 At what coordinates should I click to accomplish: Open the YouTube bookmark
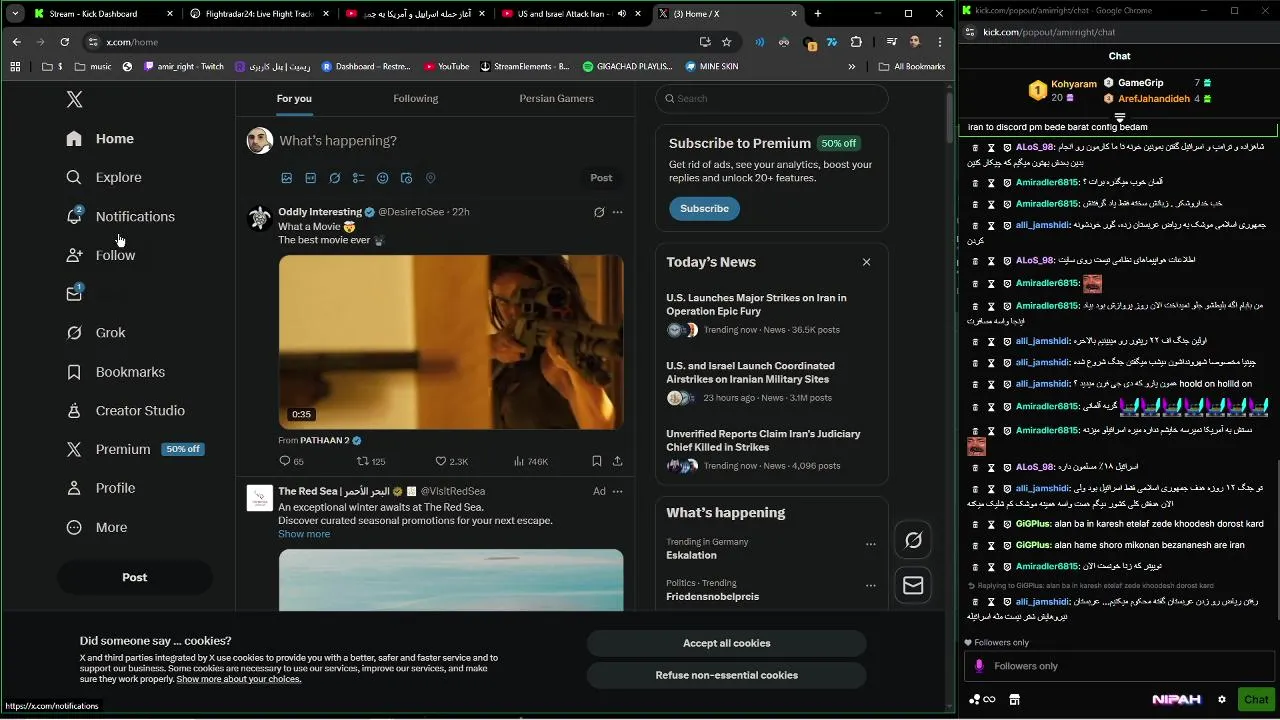tap(446, 67)
